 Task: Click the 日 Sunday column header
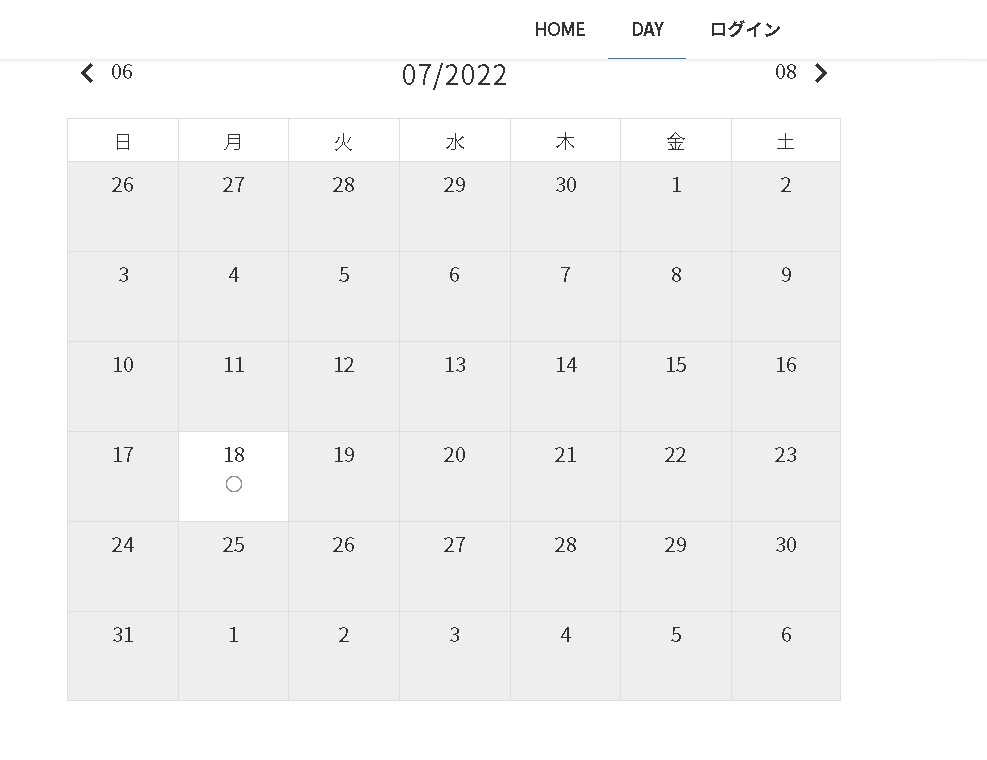click(123, 141)
